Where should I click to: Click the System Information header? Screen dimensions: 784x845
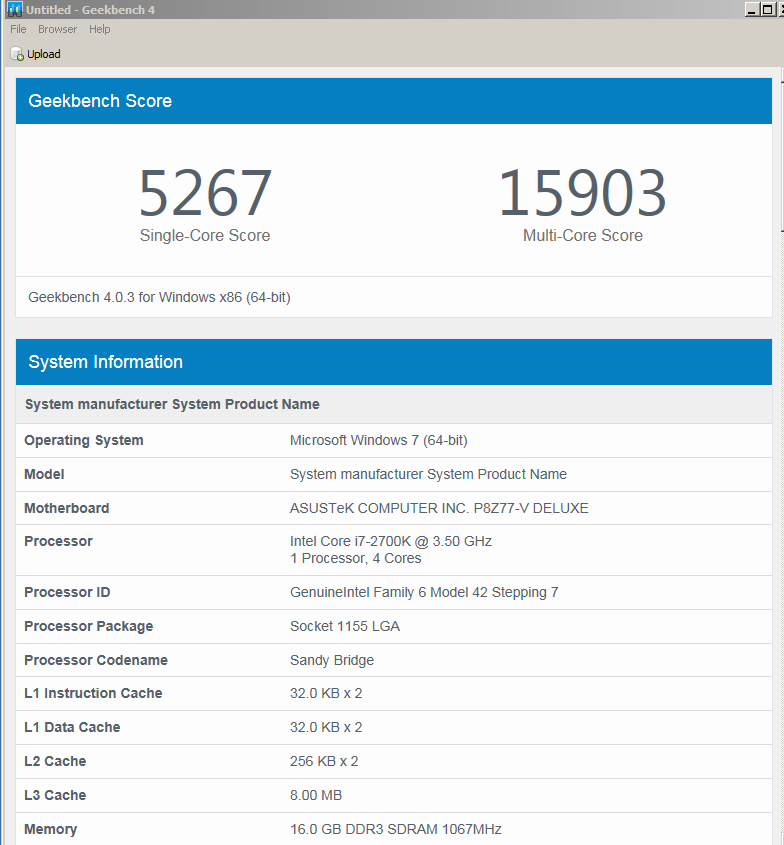pyautogui.click(x=394, y=362)
